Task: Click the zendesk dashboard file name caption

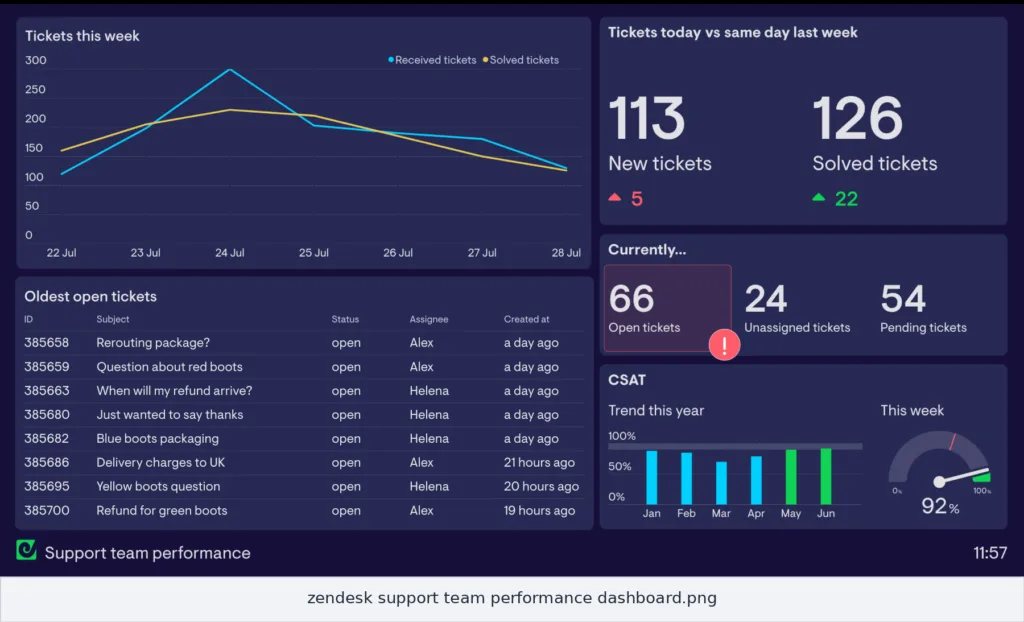Action: pos(512,598)
